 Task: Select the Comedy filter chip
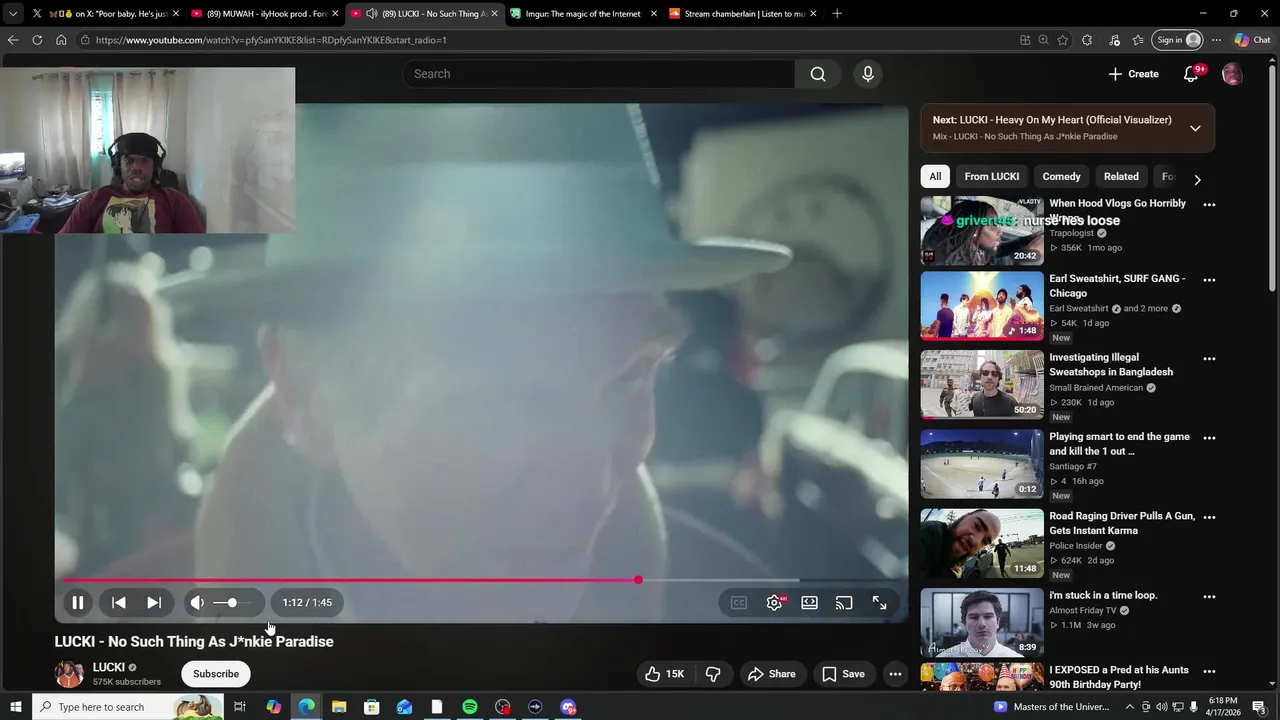point(1061,176)
